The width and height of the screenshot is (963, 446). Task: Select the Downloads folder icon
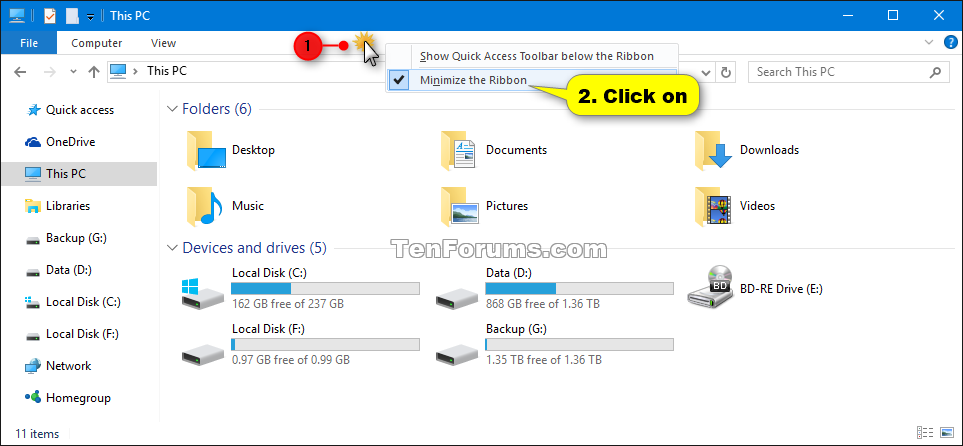click(x=714, y=150)
